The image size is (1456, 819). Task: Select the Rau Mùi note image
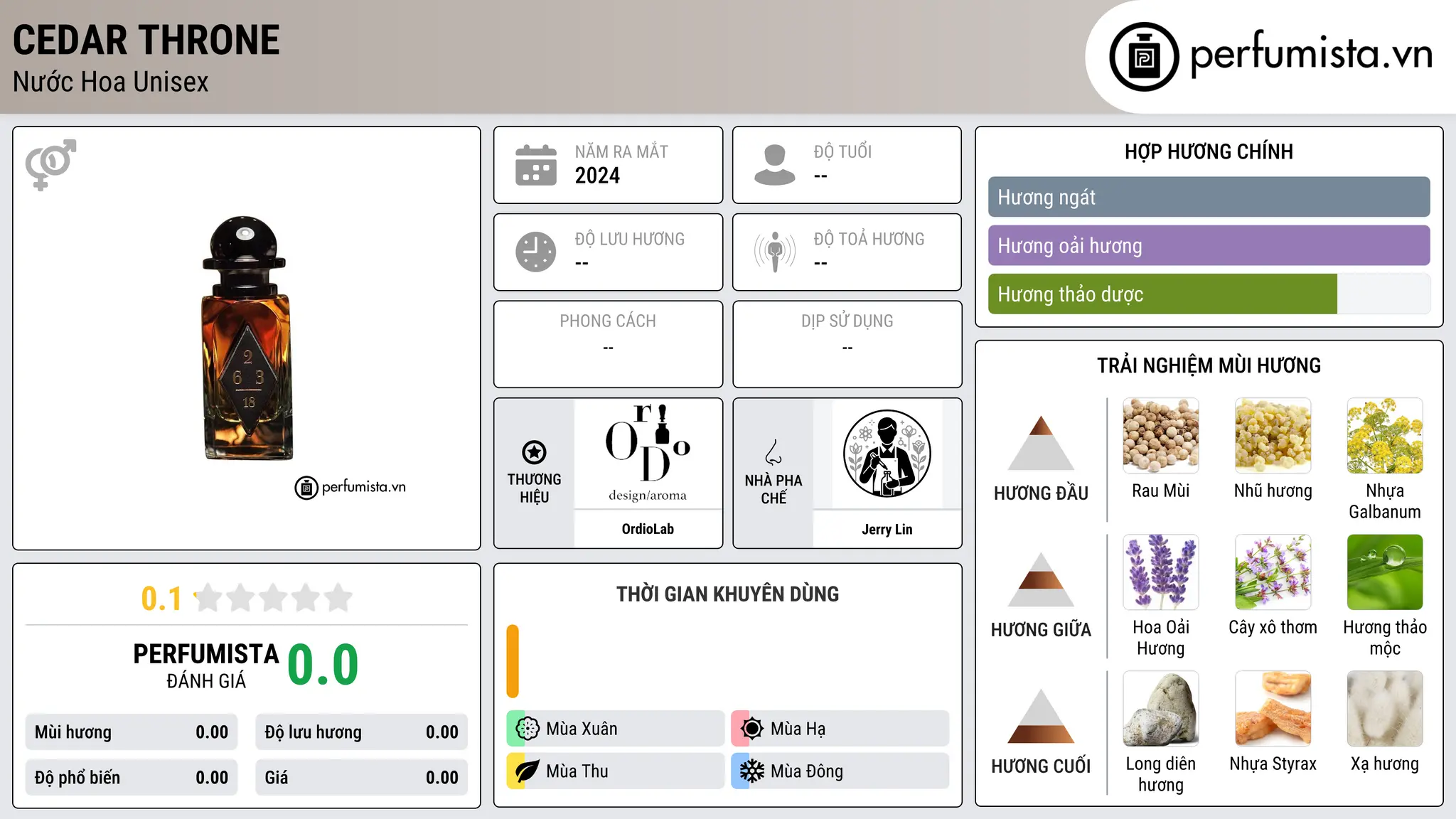(x=1161, y=435)
